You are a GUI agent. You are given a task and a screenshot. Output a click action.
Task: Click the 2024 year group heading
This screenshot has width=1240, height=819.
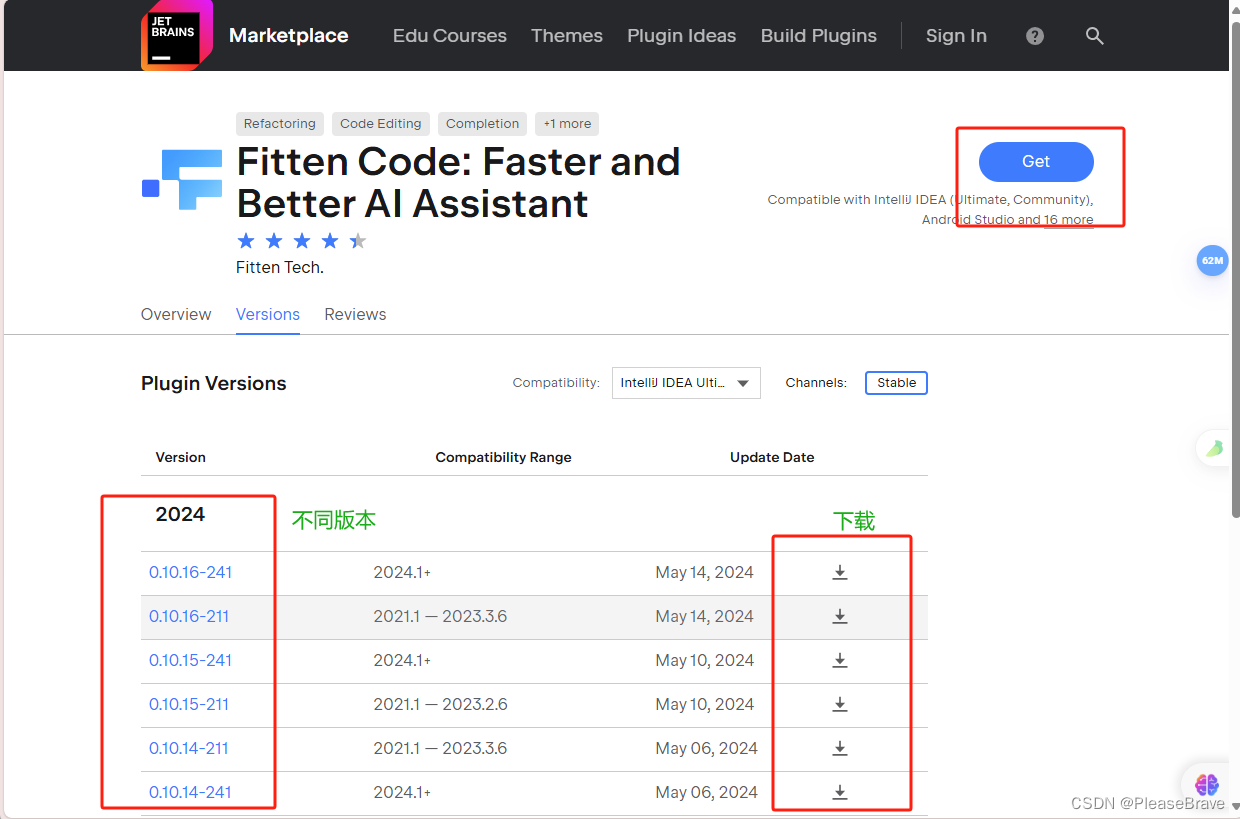tap(180, 514)
